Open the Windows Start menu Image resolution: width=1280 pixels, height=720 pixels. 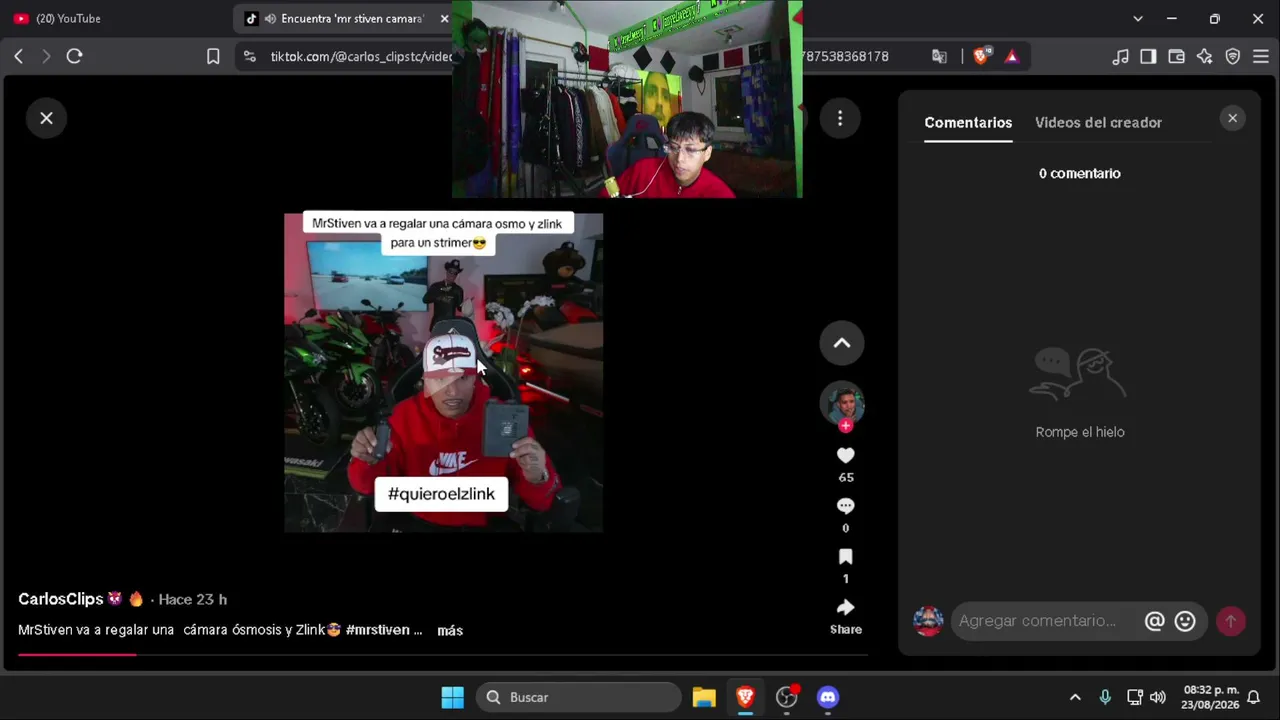click(x=452, y=697)
